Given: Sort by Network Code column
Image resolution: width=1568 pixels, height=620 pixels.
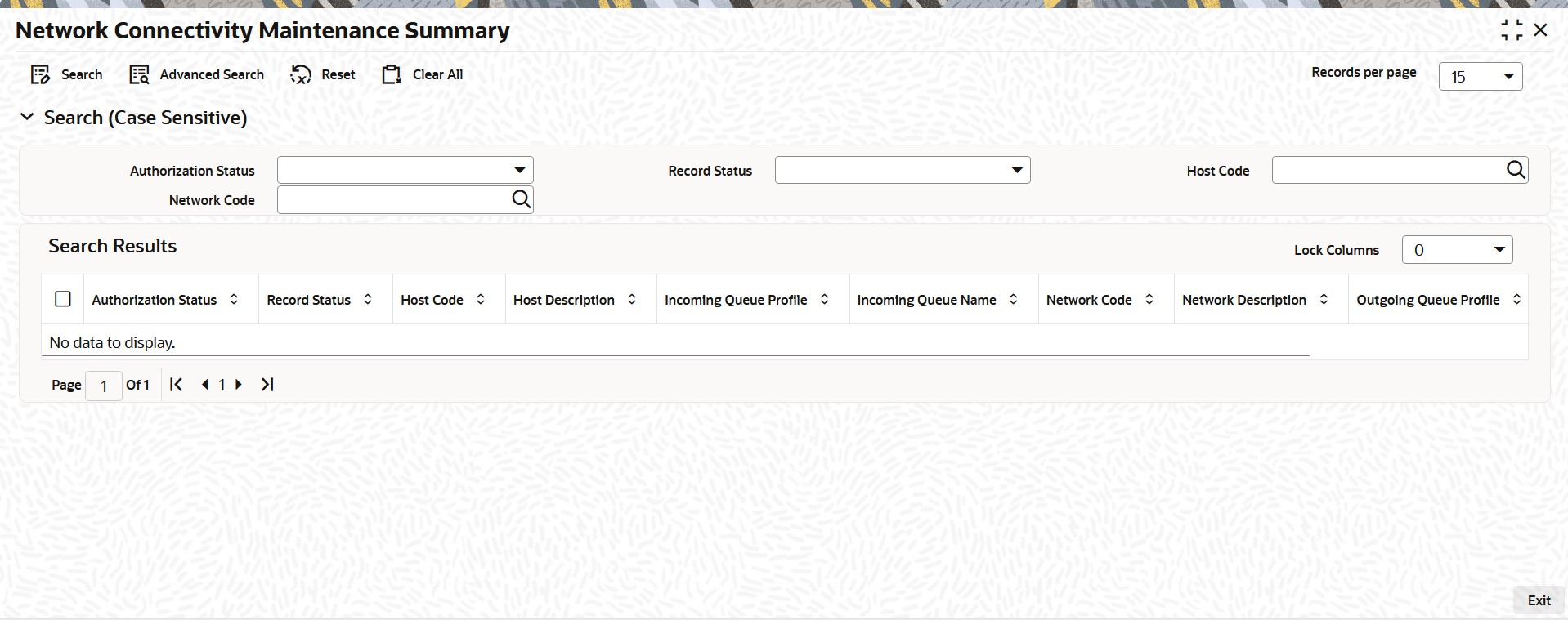Looking at the screenshot, I should click(x=1149, y=300).
